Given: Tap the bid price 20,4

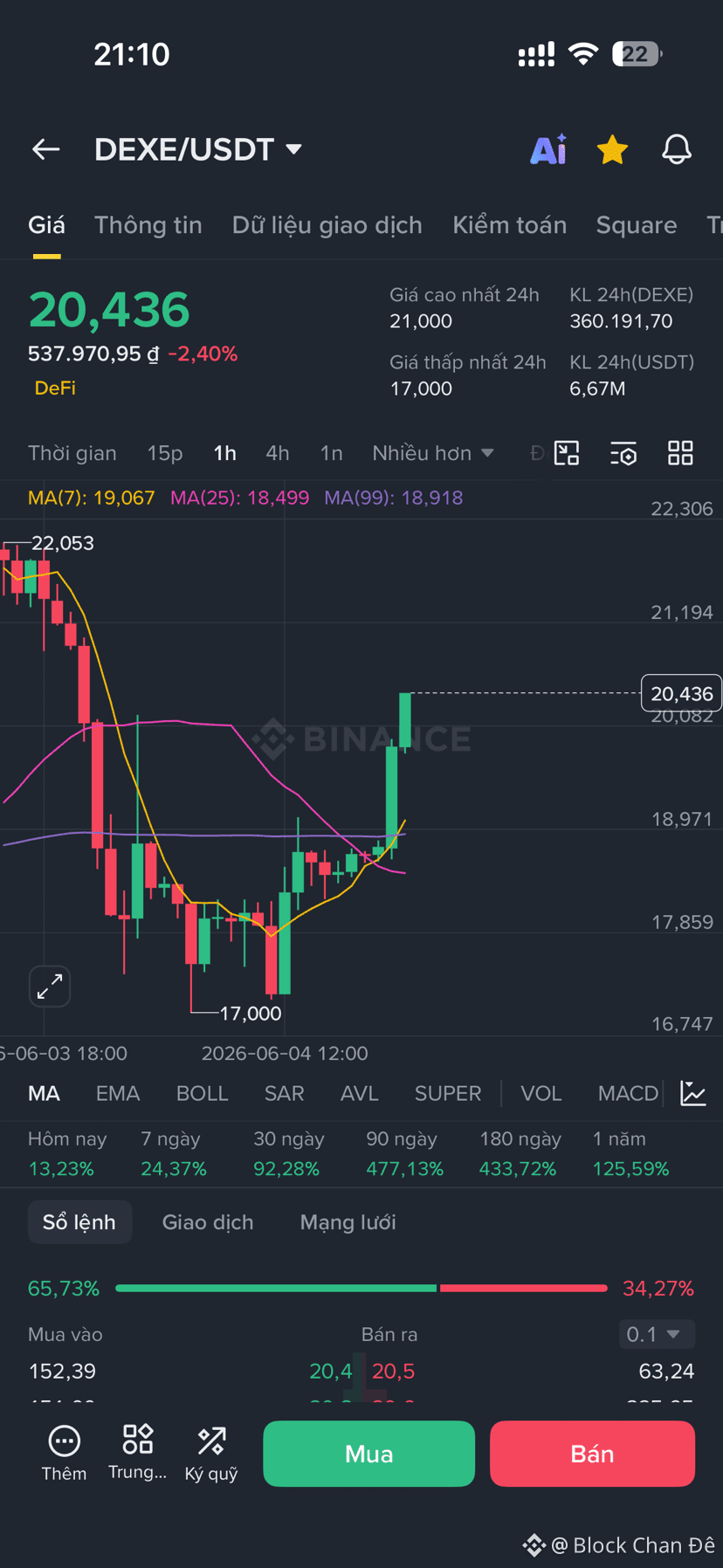Looking at the screenshot, I should [x=331, y=1371].
